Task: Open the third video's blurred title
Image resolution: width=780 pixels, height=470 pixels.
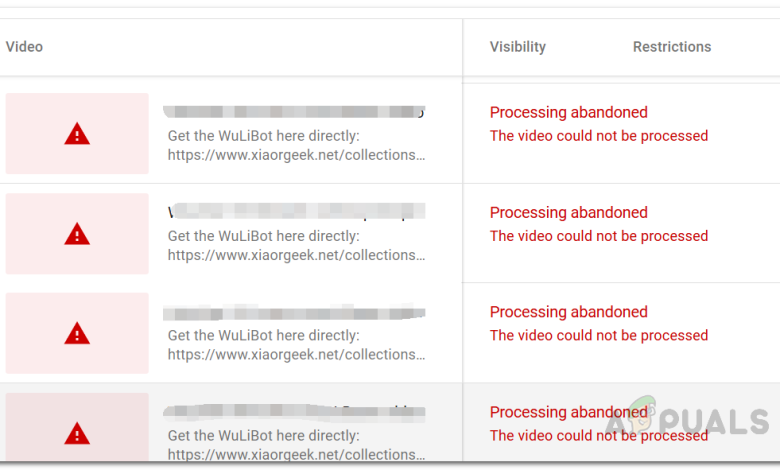Action: 295,312
